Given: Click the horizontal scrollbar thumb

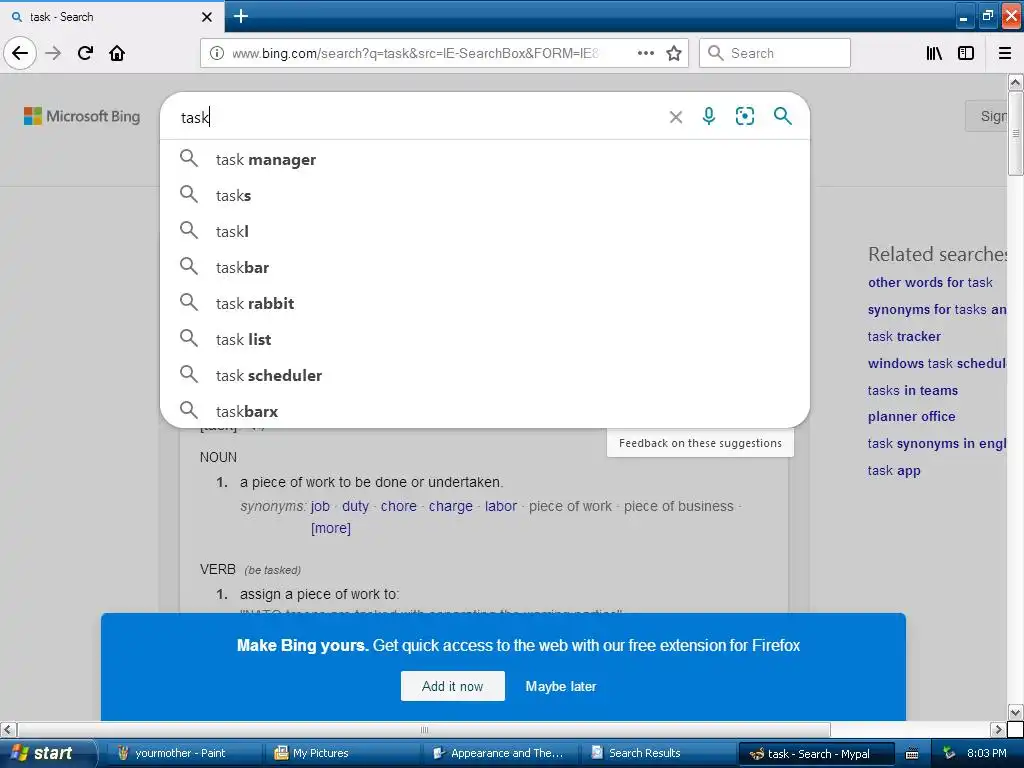Looking at the screenshot, I should [x=424, y=729].
